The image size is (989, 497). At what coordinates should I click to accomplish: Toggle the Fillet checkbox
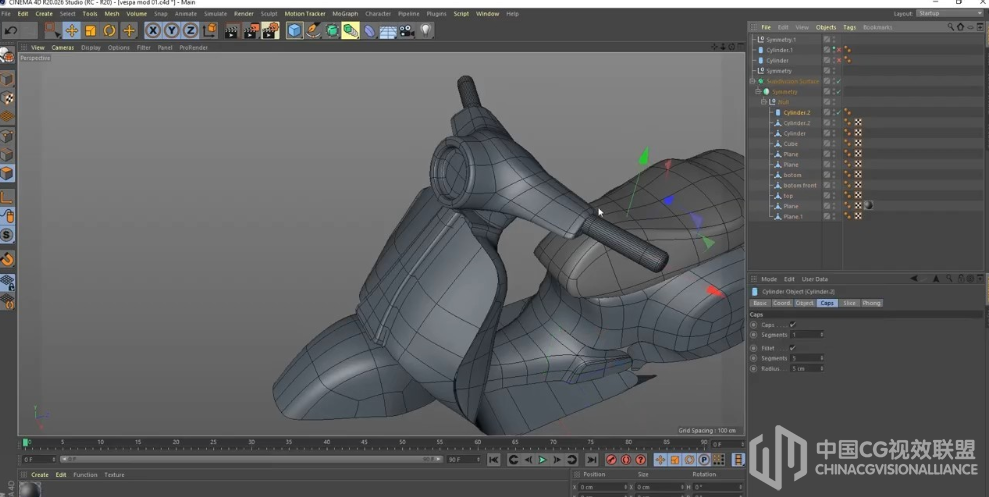pos(793,348)
